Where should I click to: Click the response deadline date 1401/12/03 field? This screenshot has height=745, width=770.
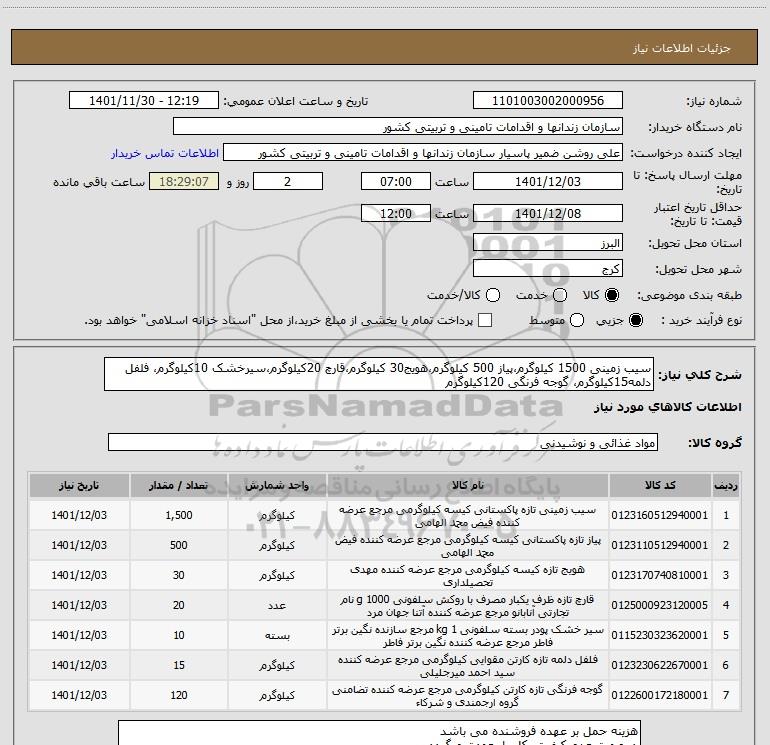click(x=548, y=181)
